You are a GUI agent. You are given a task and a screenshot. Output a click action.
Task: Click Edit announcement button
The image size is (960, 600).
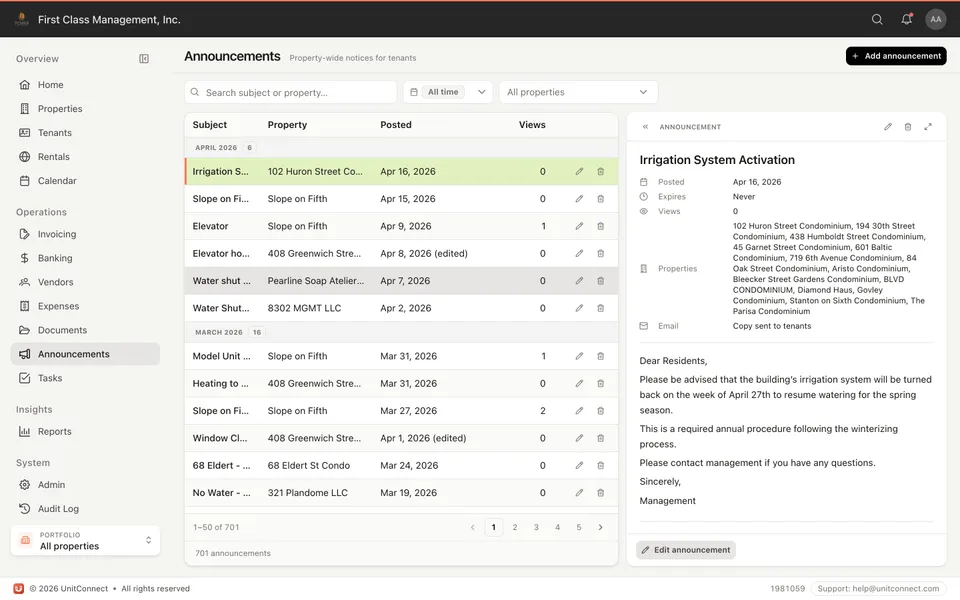coord(686,550)
